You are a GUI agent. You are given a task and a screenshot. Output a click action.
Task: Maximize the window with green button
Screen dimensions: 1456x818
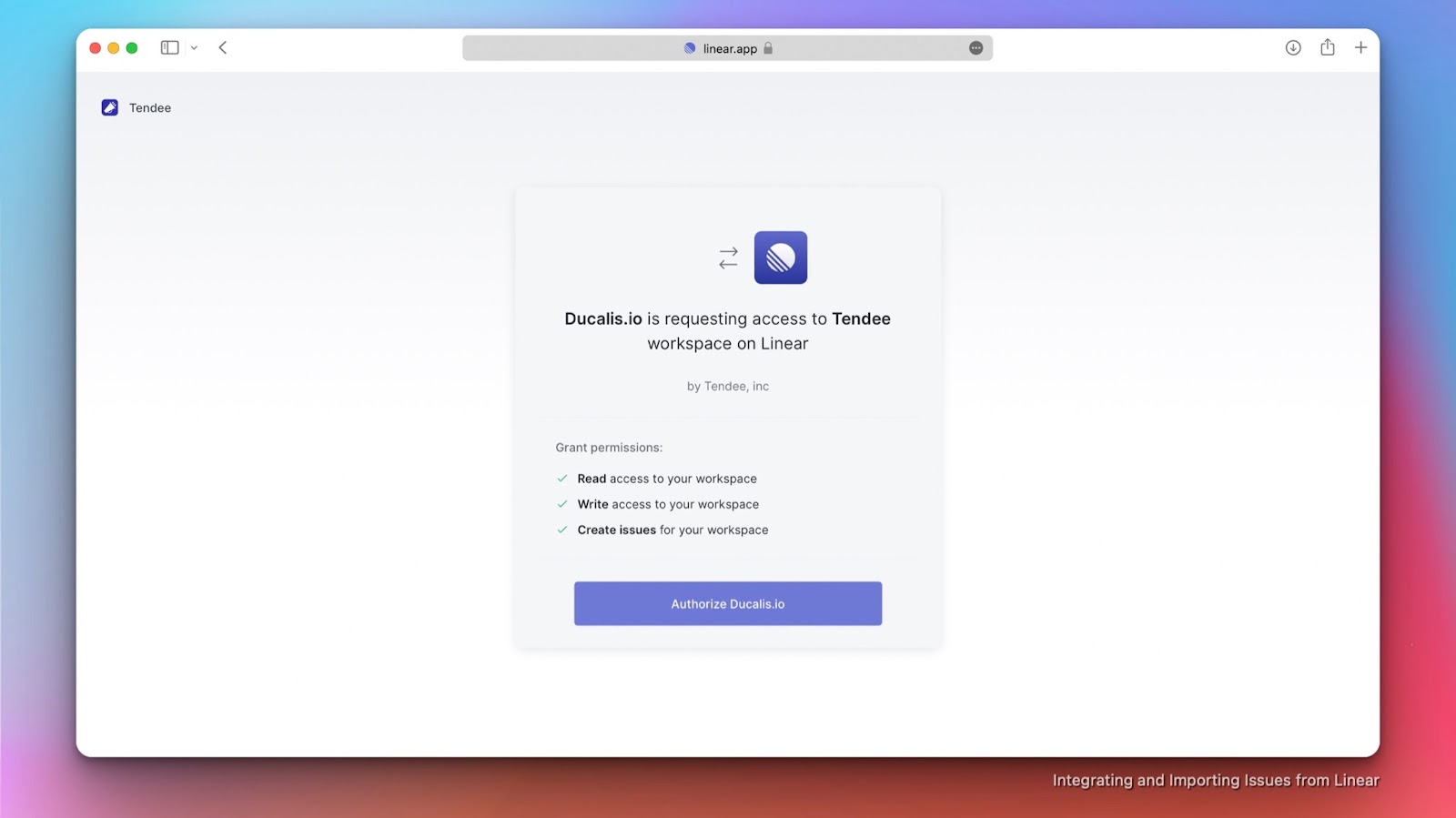point(132,48)
